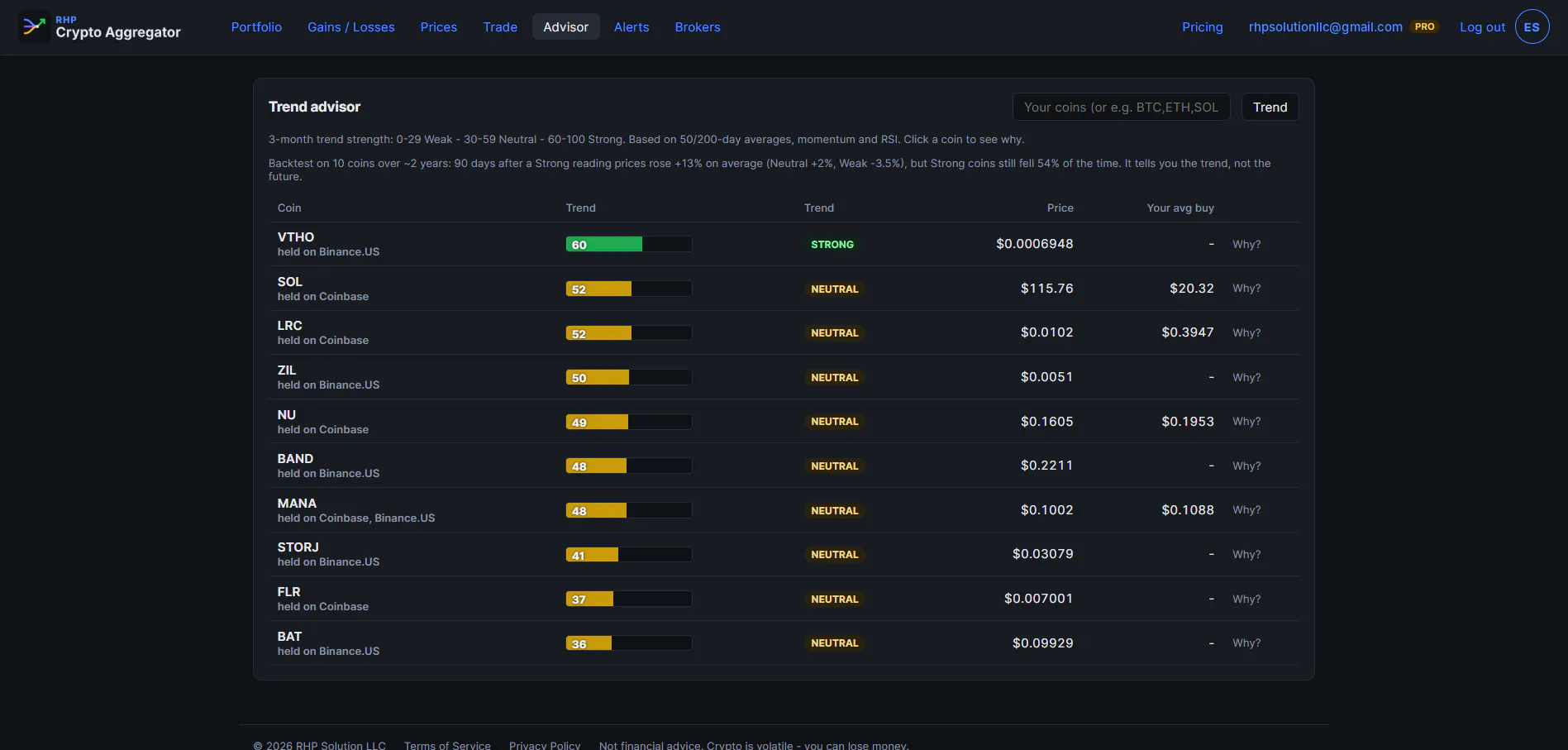Screen dimensions: 1568x750
Task: Focus the Your coins input field
Action: click(1122, 107)
